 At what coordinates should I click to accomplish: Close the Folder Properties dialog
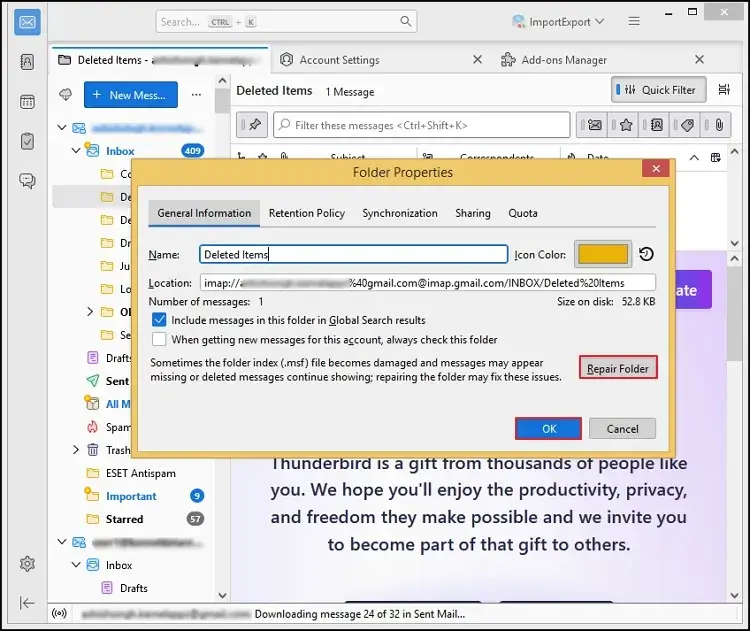click(x=656, y=168)
